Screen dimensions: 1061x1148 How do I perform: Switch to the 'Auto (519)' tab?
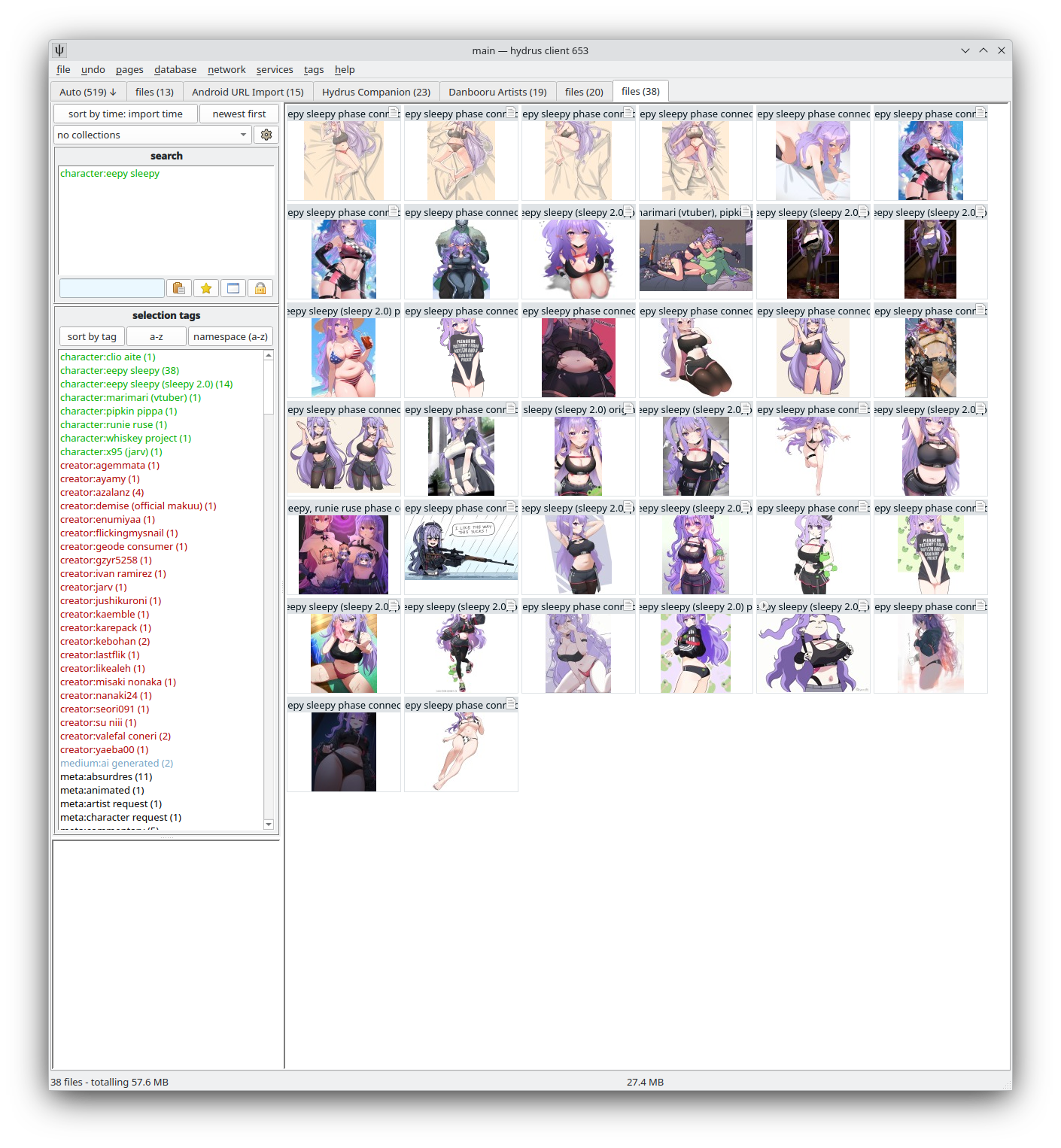[88, 92]
